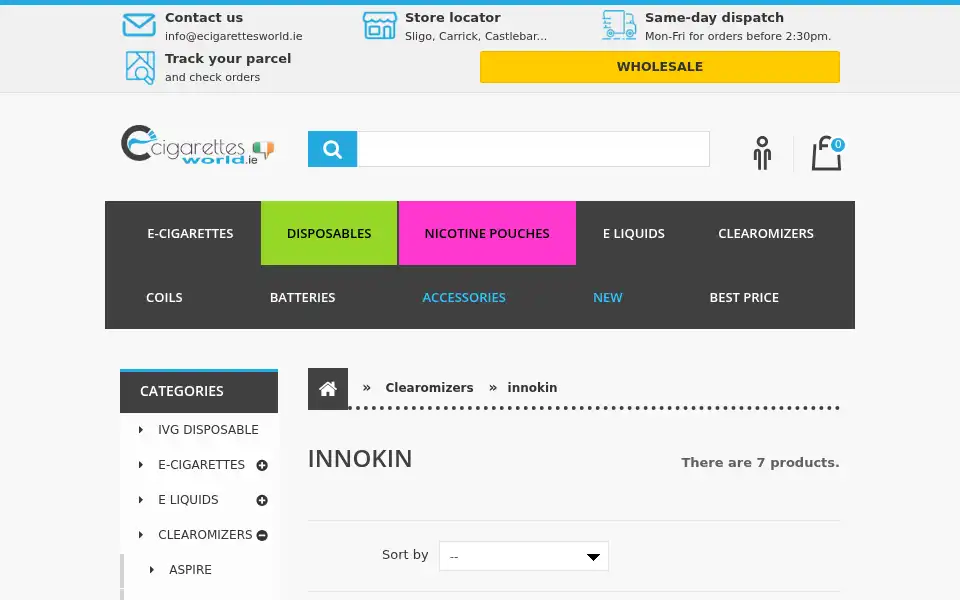The width and height of the screenshot is (960, 600).
Task: Go home via breadcrumb house icon
Action: pos(328,389)
